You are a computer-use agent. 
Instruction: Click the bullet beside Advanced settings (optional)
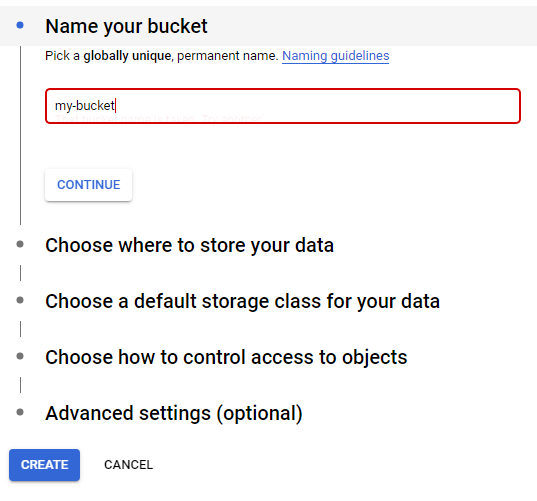20,412
